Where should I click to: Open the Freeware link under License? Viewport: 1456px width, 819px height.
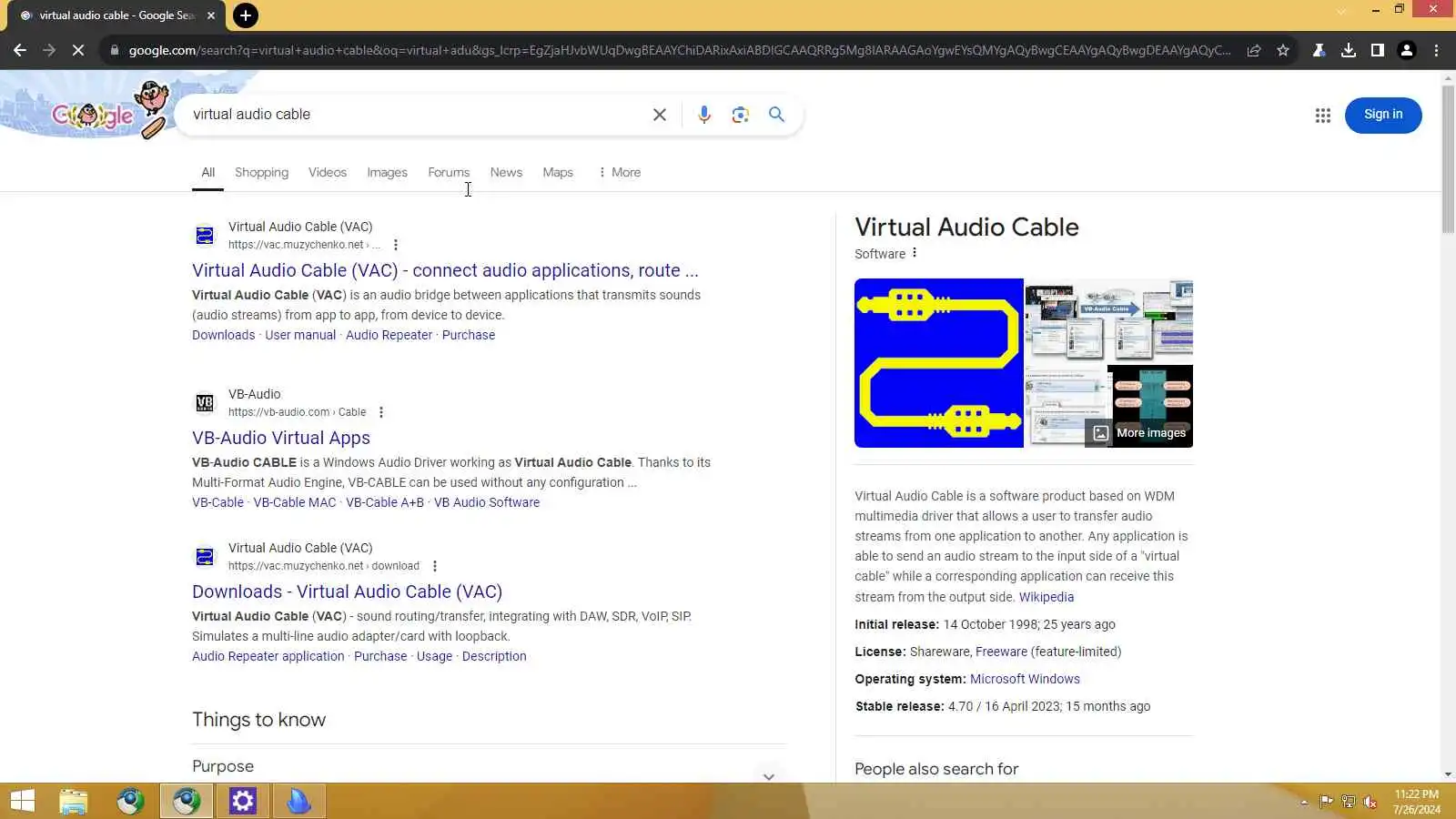(x=1001, y=652)
